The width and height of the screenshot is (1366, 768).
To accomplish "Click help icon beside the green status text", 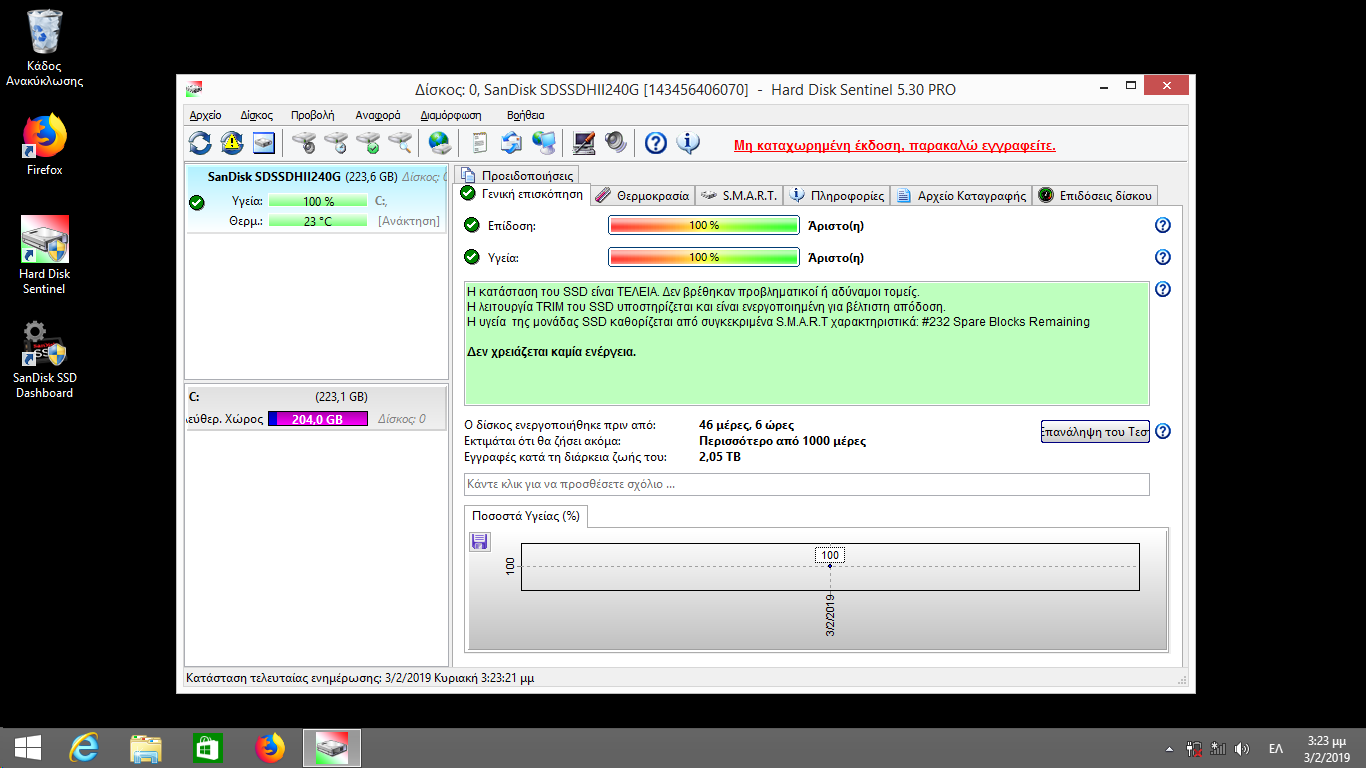I will 1162,289.
